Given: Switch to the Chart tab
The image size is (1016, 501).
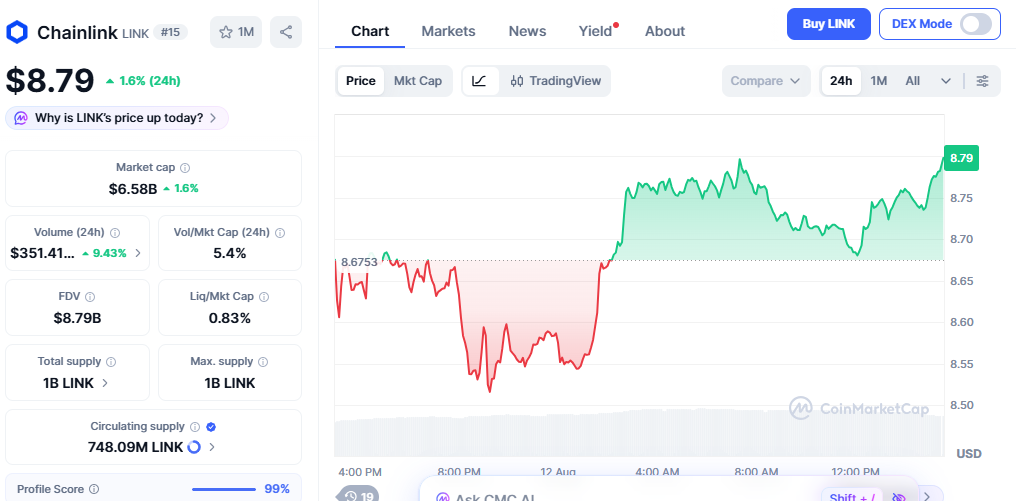Looking at the screenshot, I should (x=370, y=31).
